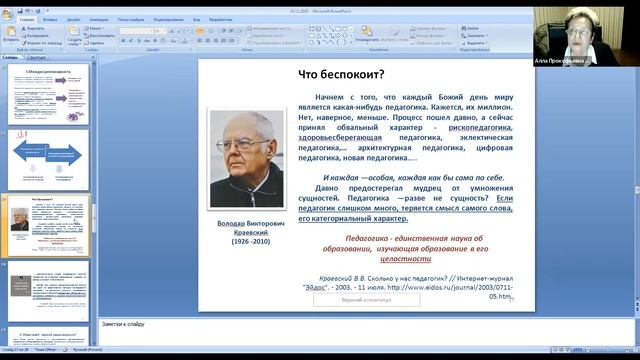640x360 pixels.
Task: Clear all formatting with eraser button
Action: (x=189, y=31)
